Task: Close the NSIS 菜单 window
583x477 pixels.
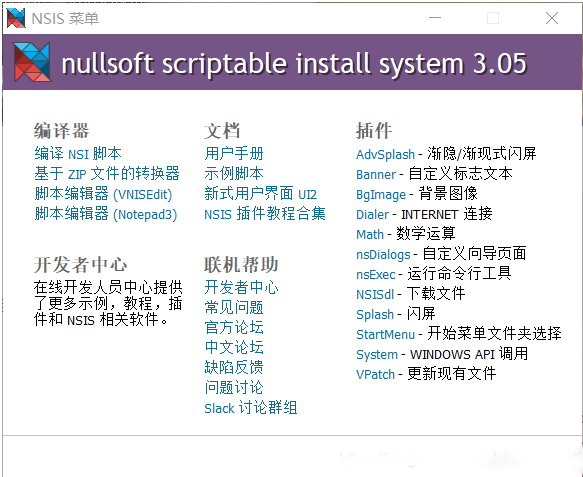Action: click(552, 18)
